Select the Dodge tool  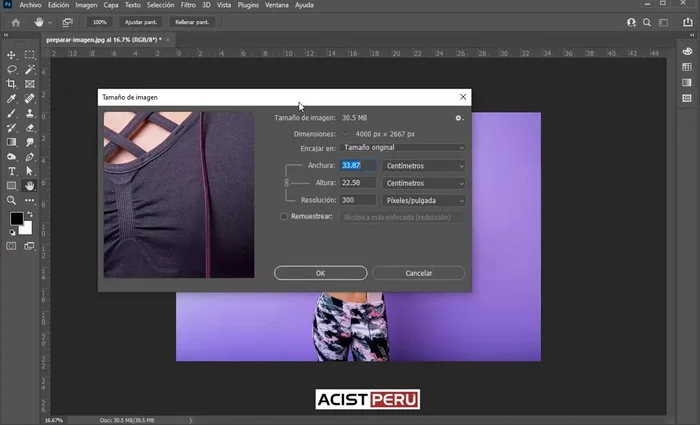click(x=11, y=157)
